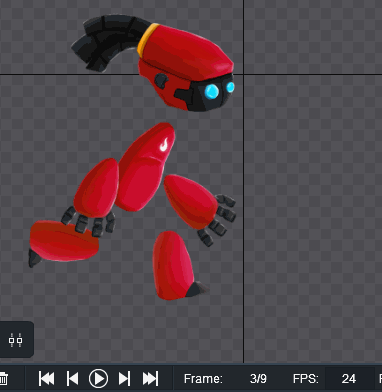This screenshot has width=382, height=392.
Task: Click the trash delete icon
Action: [3, 379]
